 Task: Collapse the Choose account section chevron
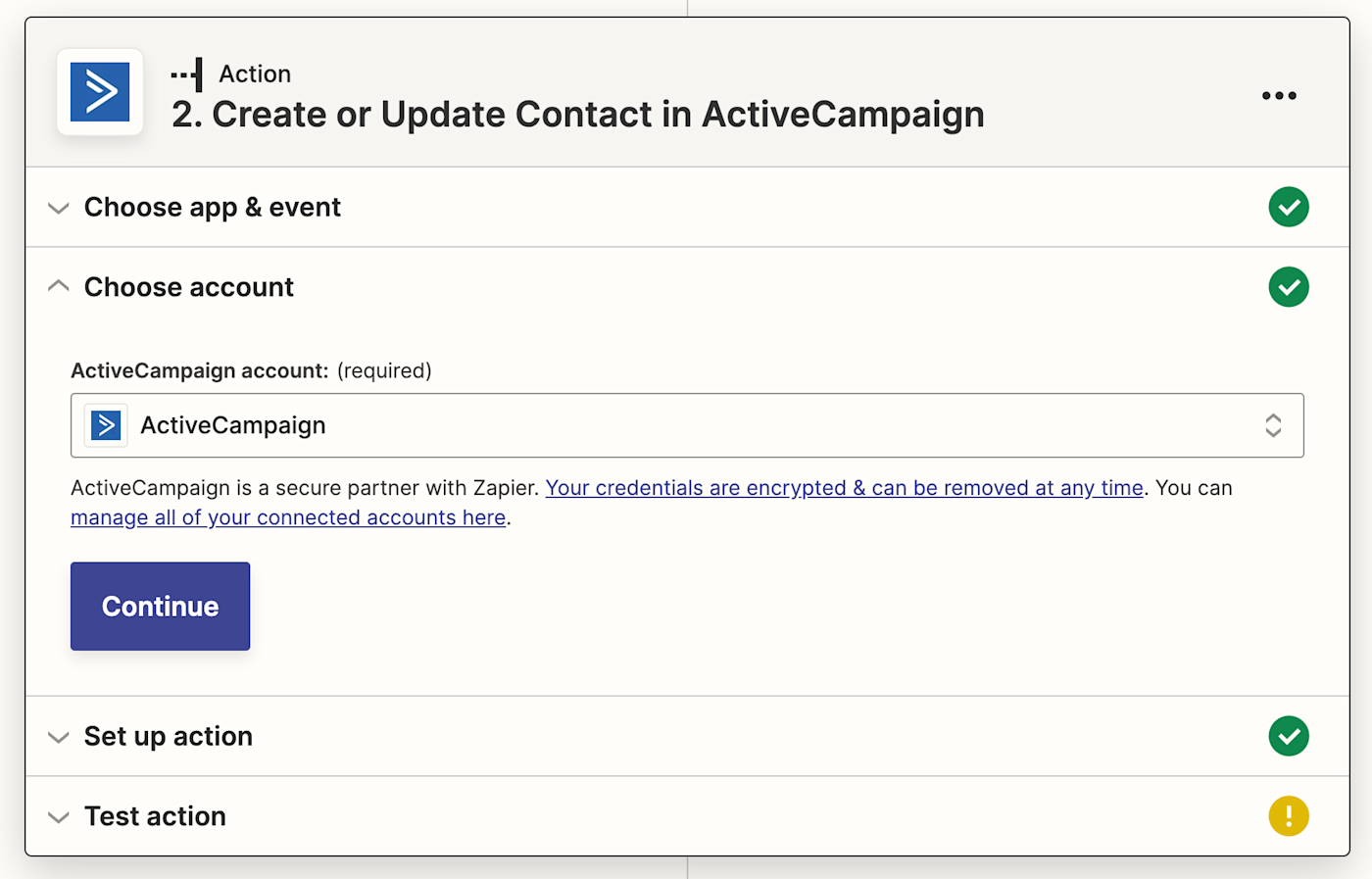tap(59, 286)
